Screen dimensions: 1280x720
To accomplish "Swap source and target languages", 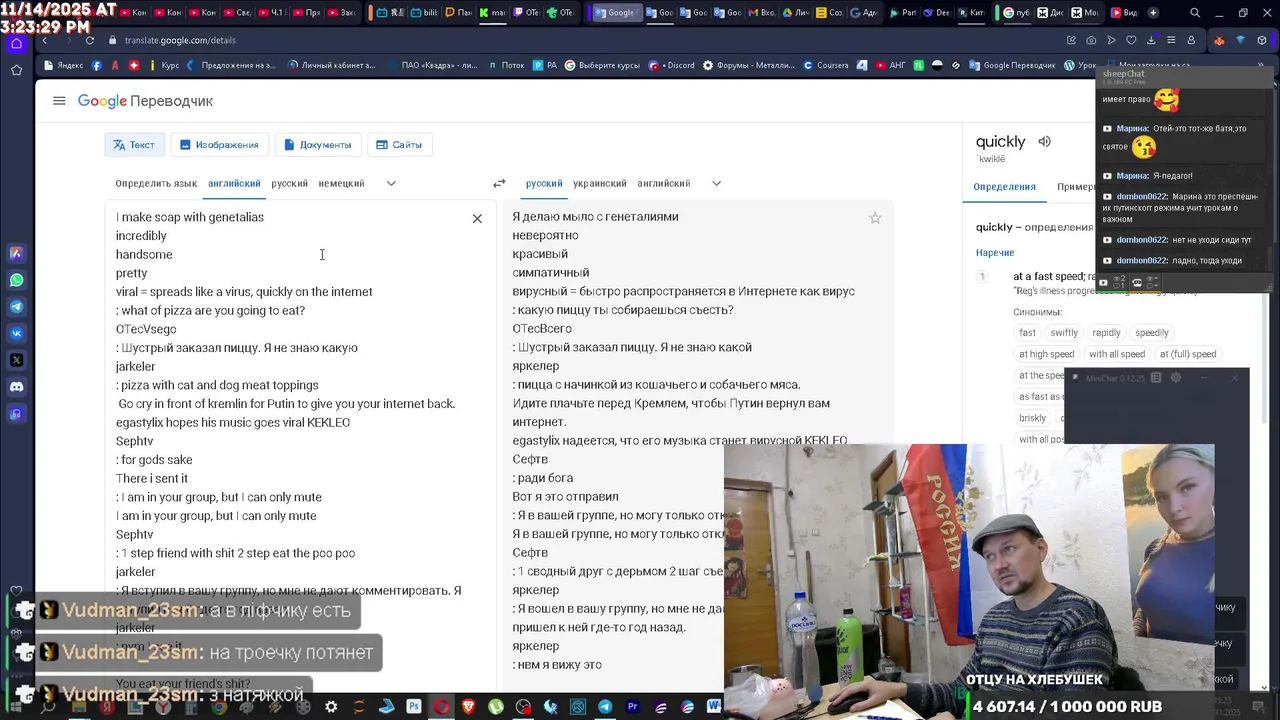I will pyautogui.click(x=499, y=183).
